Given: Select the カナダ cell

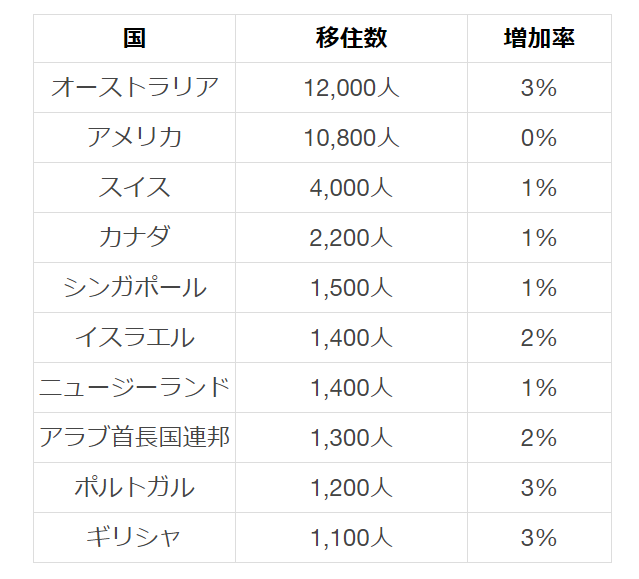Looking at the screenshot, I should (135, 238).
